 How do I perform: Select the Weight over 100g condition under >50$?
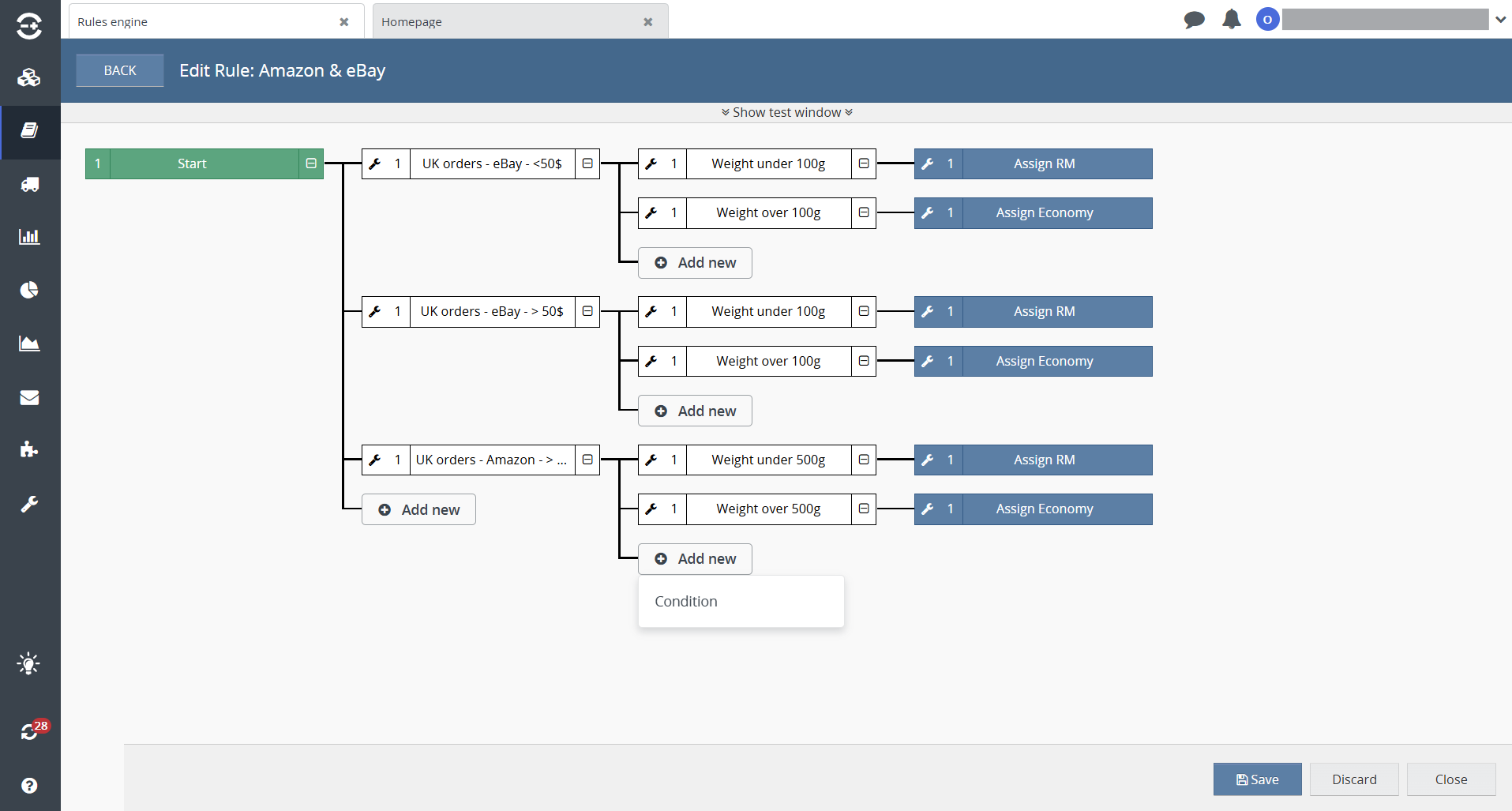(x=768, y=361)
